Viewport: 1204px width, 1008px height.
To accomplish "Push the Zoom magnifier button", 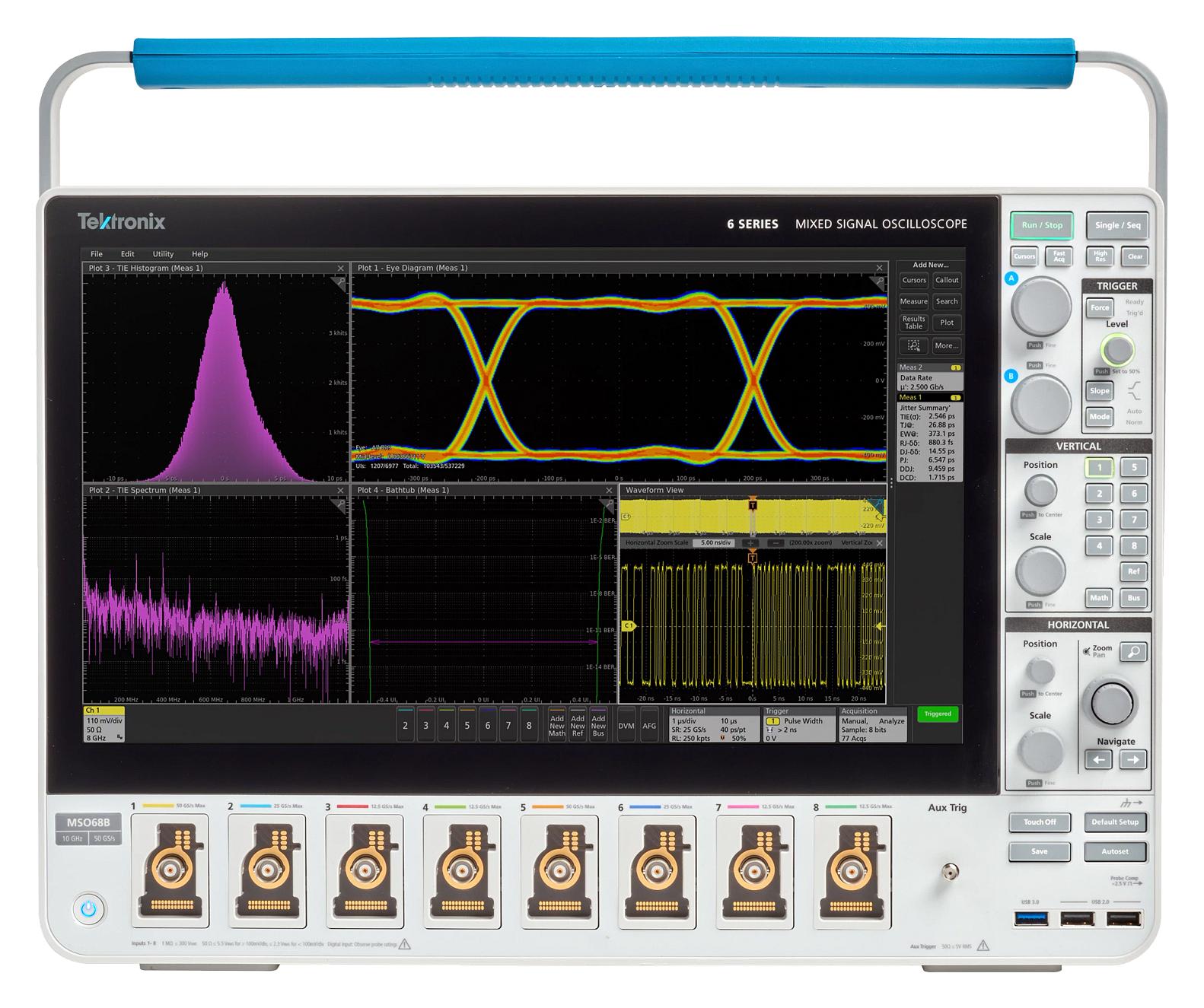I will click(x=1133, y=652).
